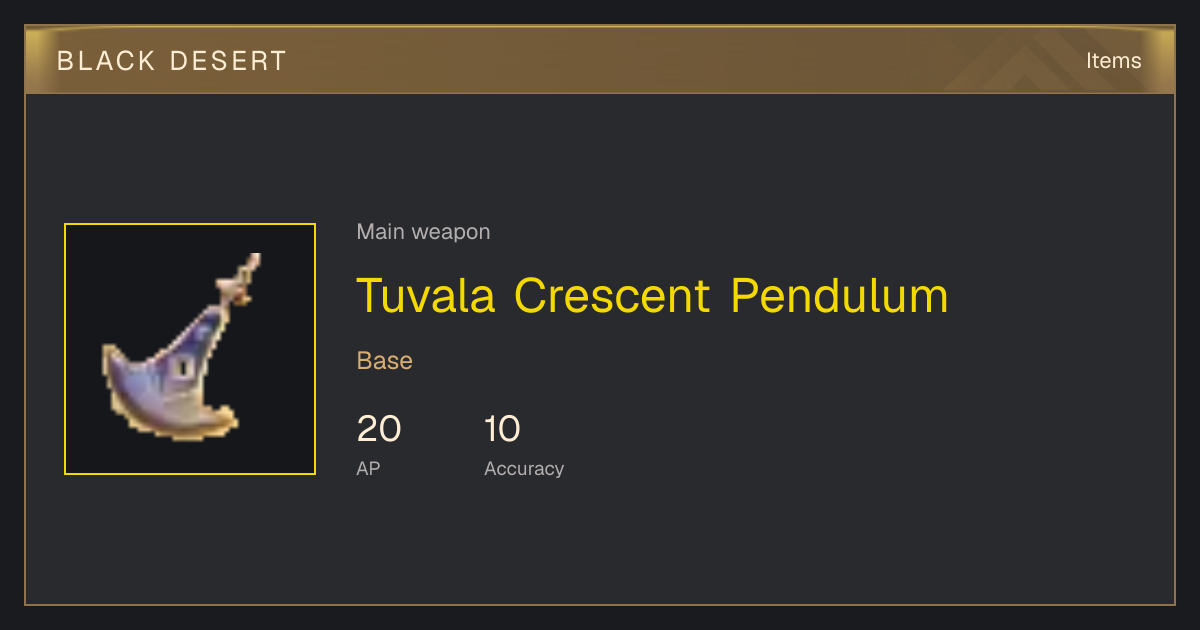Click the word Crescent in item title
The width and height of the screenshot is (1200, 630).
click(x=612, y=296)
